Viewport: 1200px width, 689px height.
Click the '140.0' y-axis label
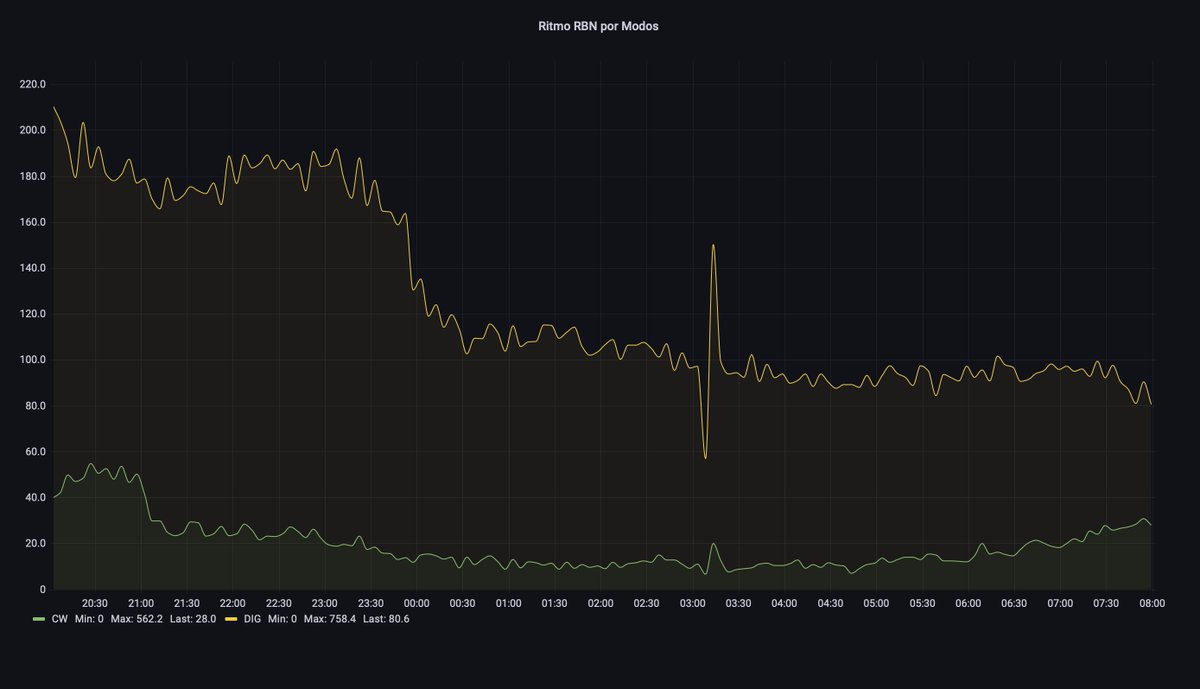click(33, 268)
